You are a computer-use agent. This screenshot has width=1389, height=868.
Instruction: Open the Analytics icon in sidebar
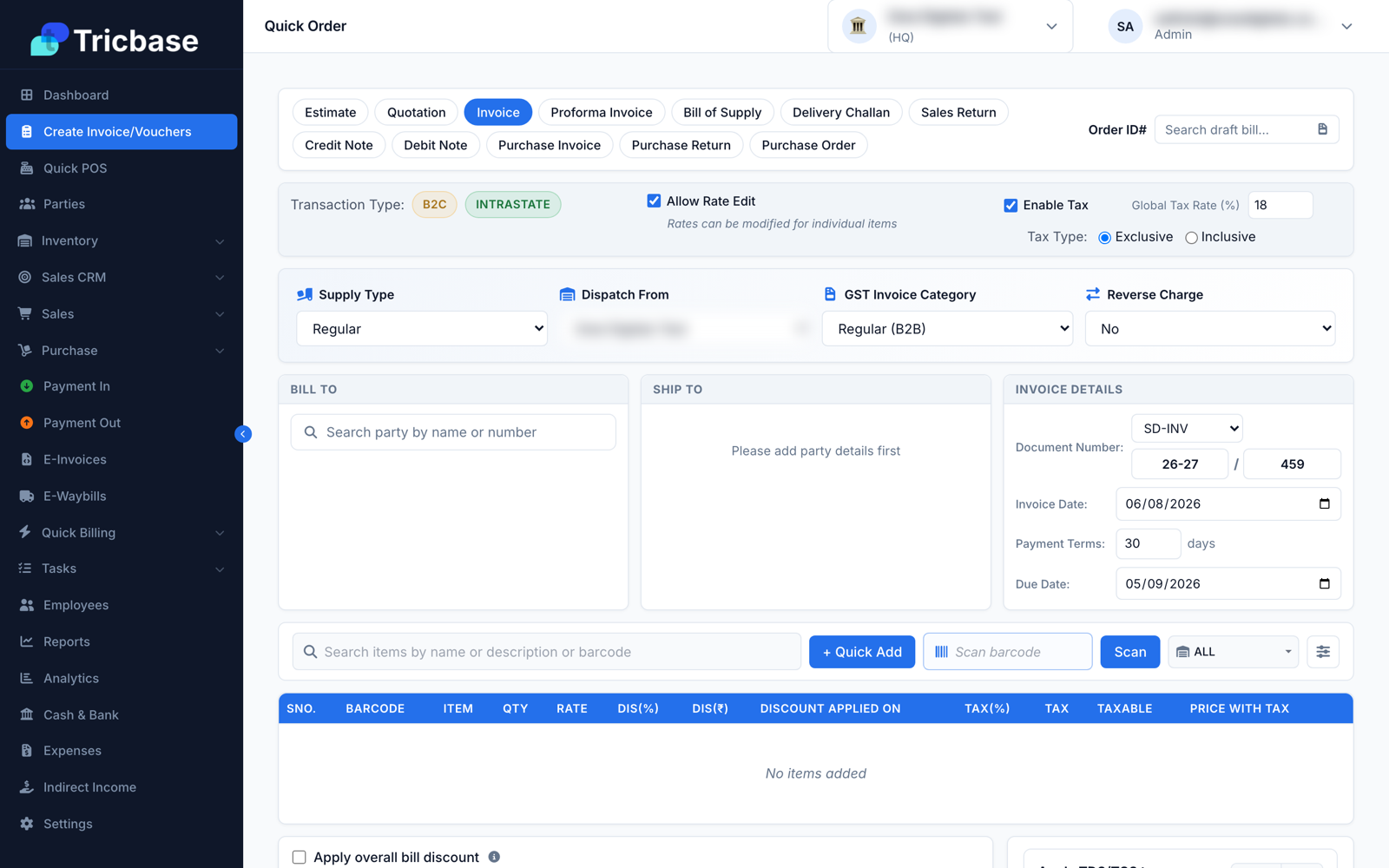pos(27,678)
